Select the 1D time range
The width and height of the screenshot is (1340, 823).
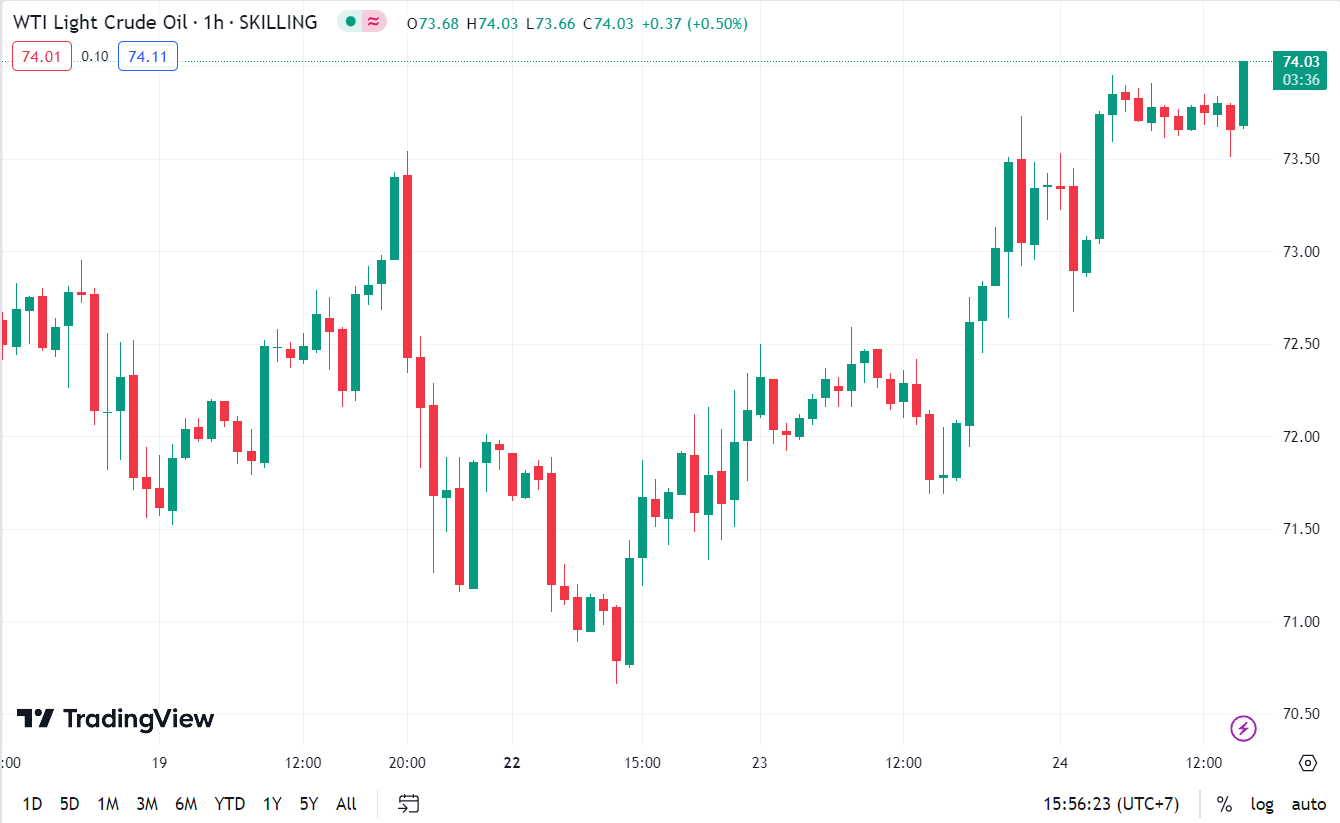[32, 804]
